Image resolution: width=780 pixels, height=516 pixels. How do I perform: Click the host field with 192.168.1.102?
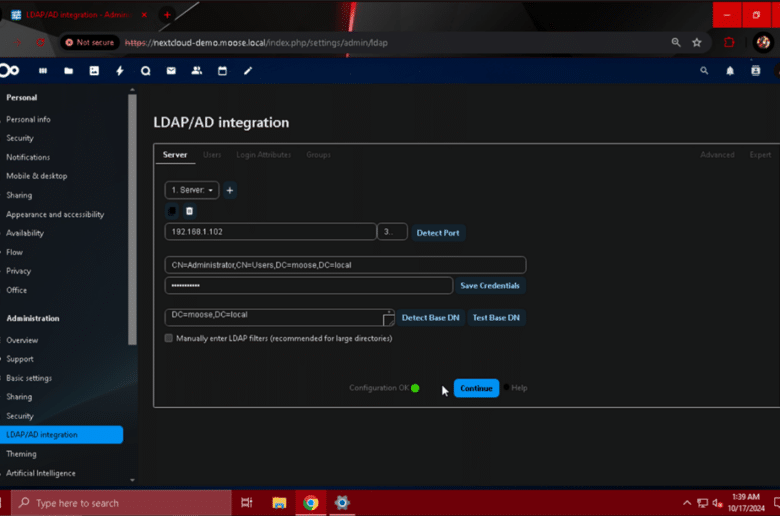click(x=271, y=232)
